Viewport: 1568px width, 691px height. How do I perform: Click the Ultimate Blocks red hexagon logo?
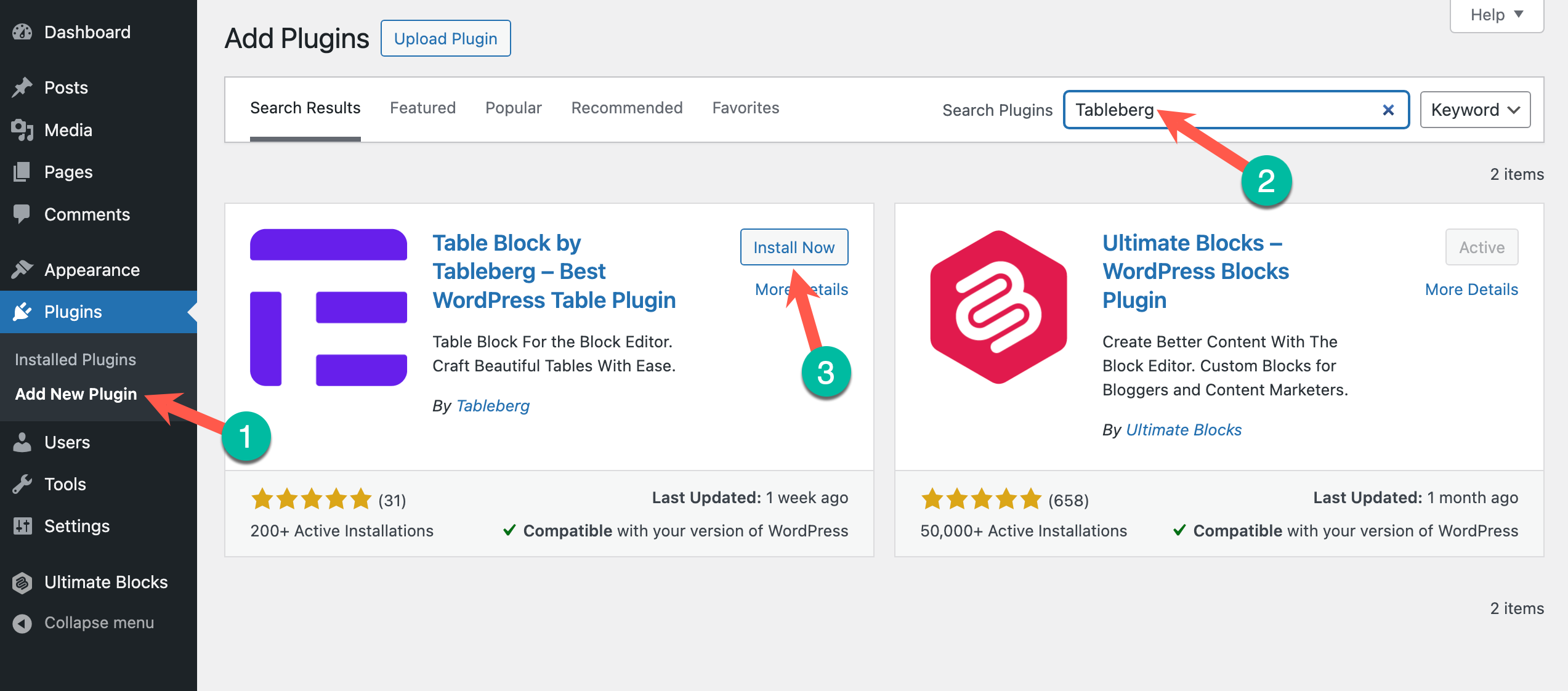998,307
